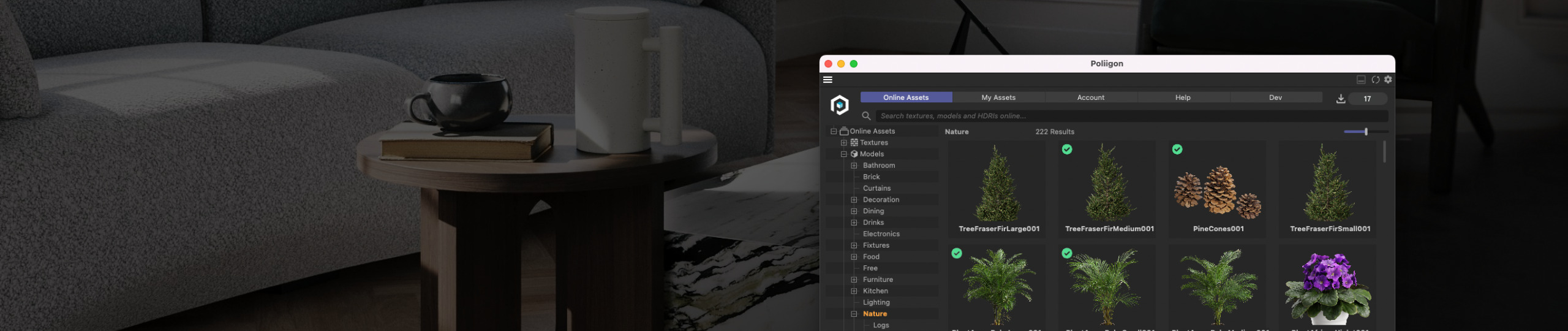The image size is (1568, 331).
Task: Select the Curtains category
Action: pyautogui.click(x=876, y=188)
